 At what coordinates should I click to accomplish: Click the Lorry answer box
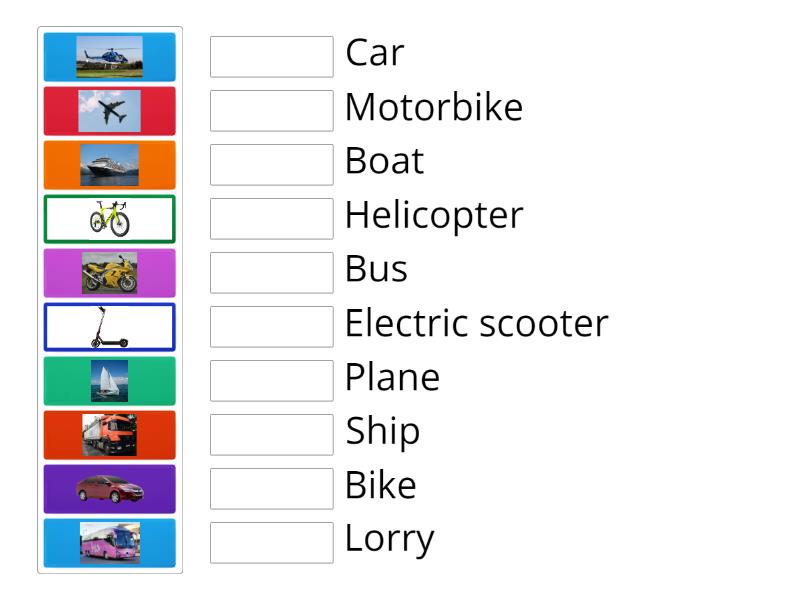point(271,542)
